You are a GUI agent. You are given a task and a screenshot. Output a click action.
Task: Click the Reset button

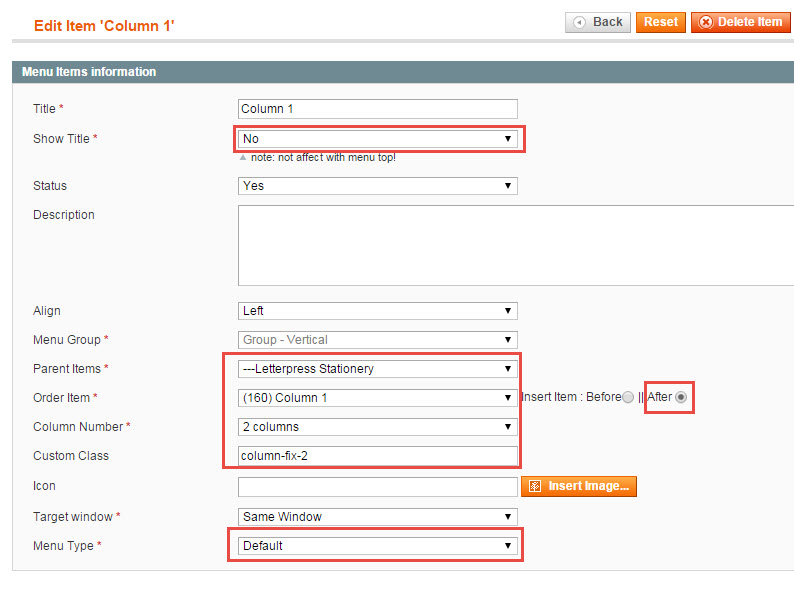(x=660, y=22)
